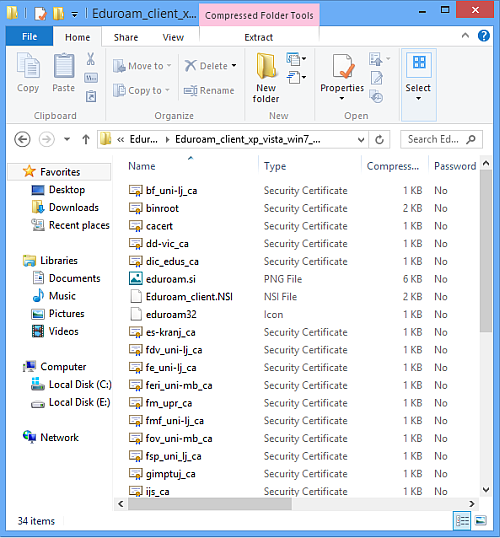Image resolution: width=500 pixels, height=538 pixels.
Task: Select the eduroam32 icon file
Action: point(163,315)
